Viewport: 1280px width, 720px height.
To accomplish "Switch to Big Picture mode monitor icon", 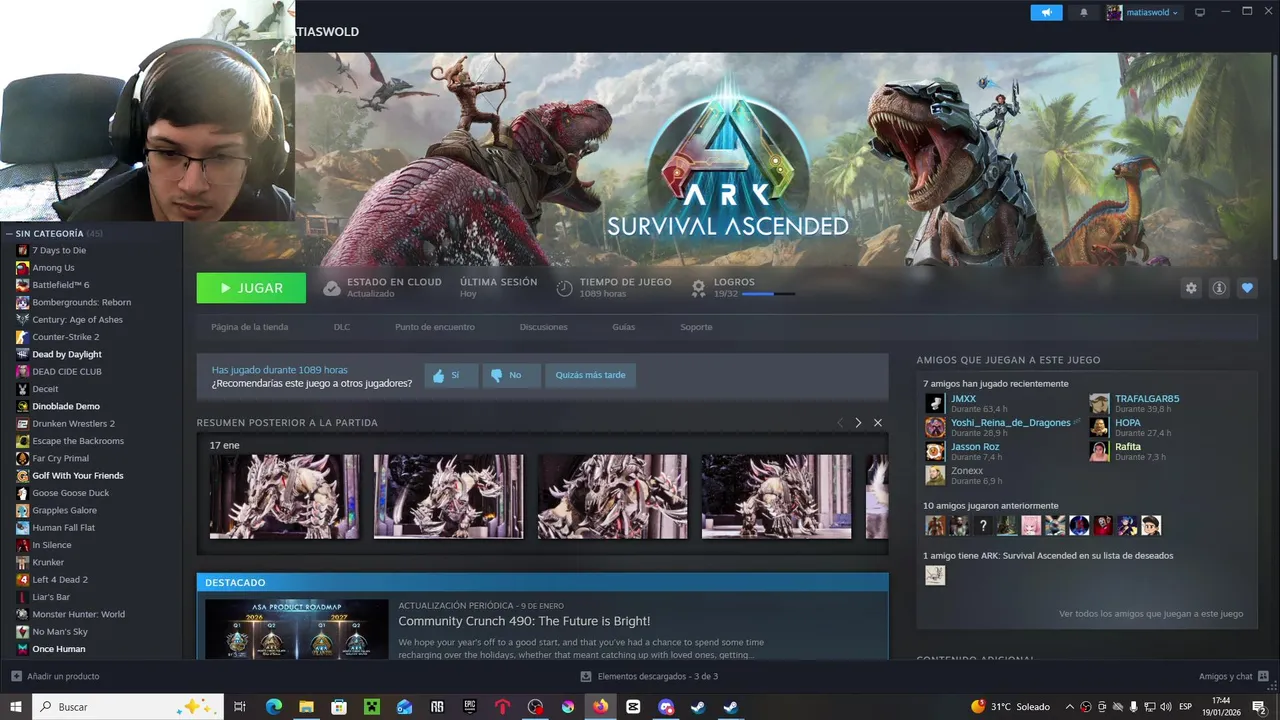I will (x=1200, y=13).
